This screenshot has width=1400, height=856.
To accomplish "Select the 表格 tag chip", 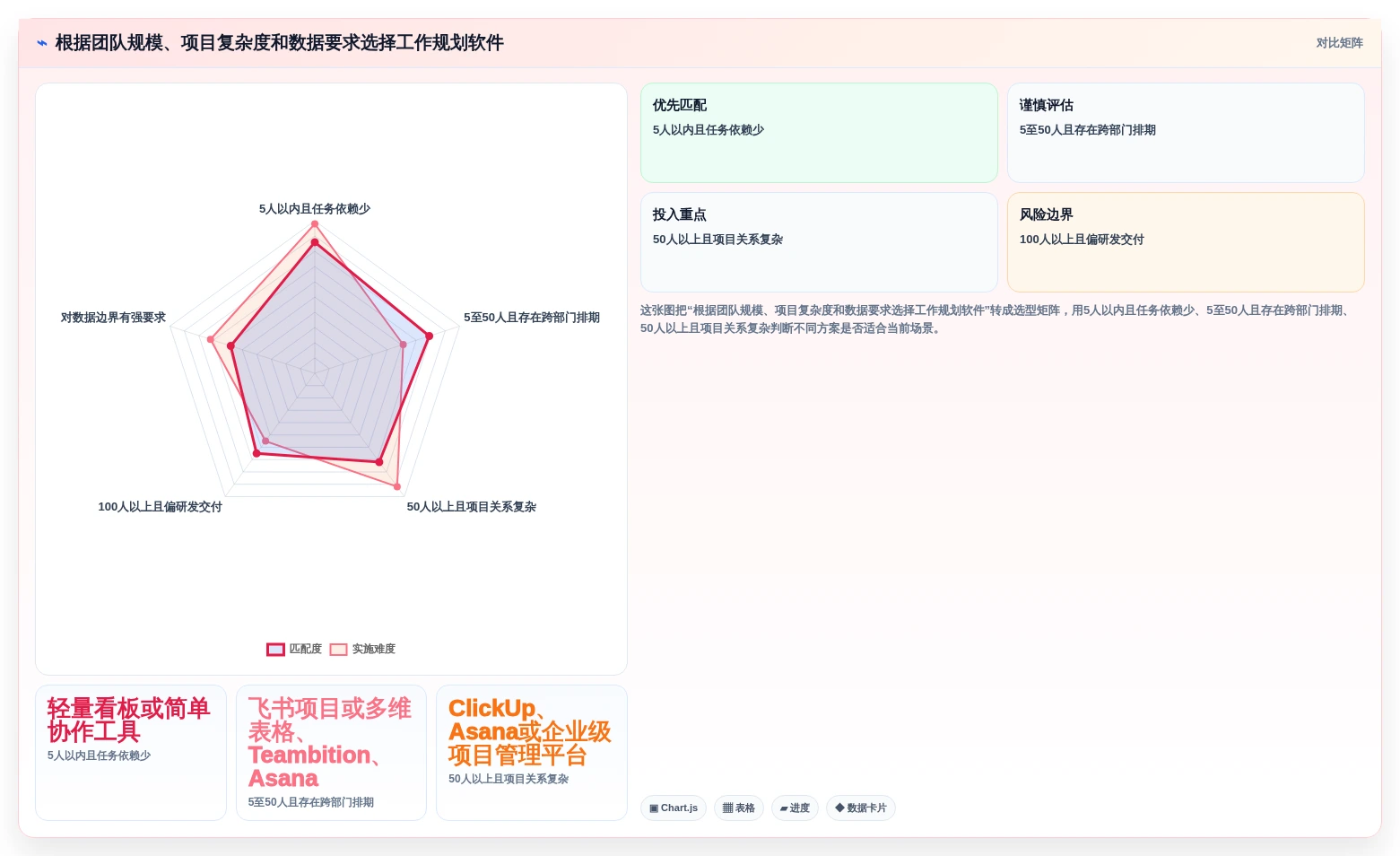I will point(739,808).
